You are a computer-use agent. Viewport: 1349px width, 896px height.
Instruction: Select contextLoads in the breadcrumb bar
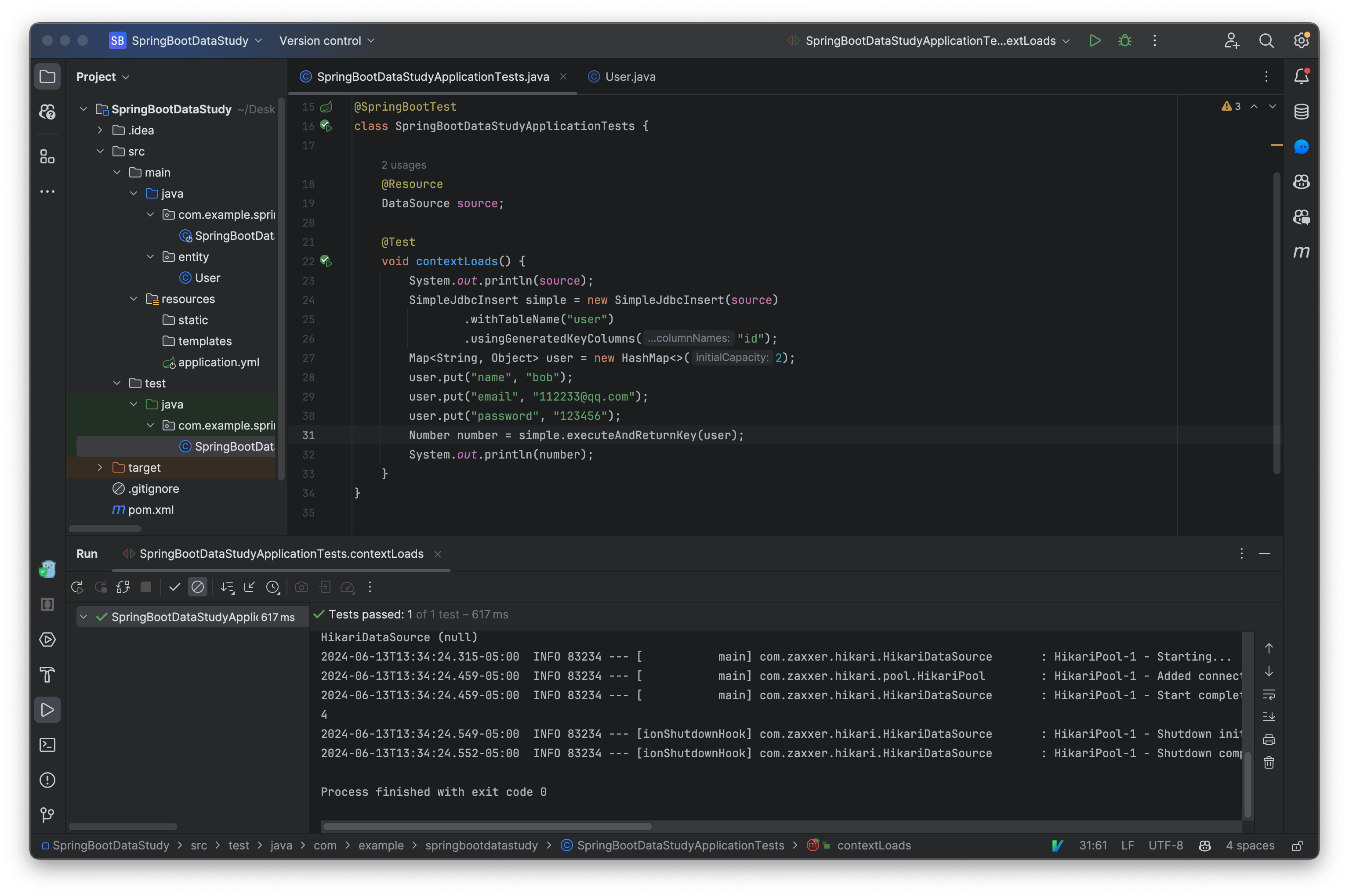(x=874, y=846)
